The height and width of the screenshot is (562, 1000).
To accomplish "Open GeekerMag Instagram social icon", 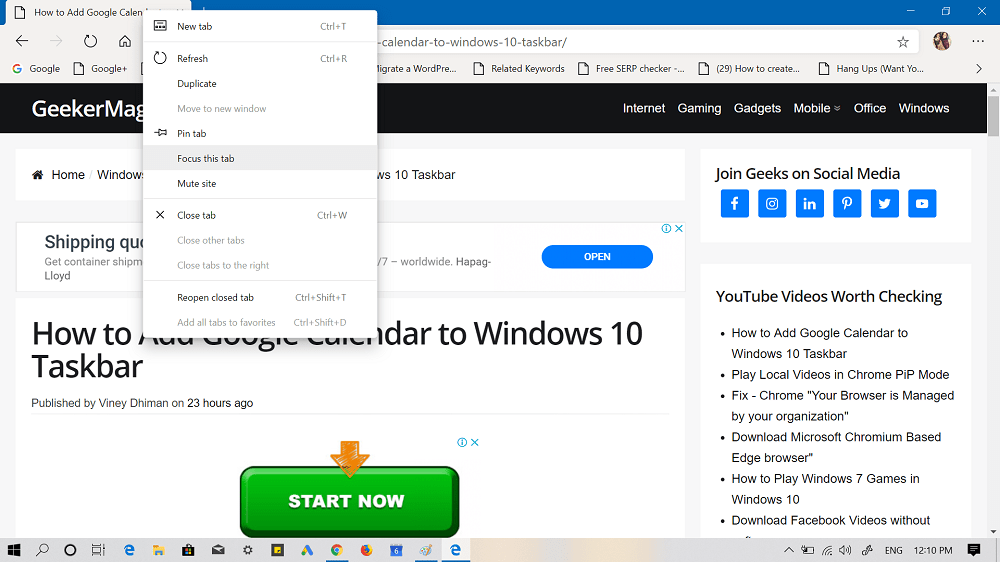I will [x=772, y=203].
